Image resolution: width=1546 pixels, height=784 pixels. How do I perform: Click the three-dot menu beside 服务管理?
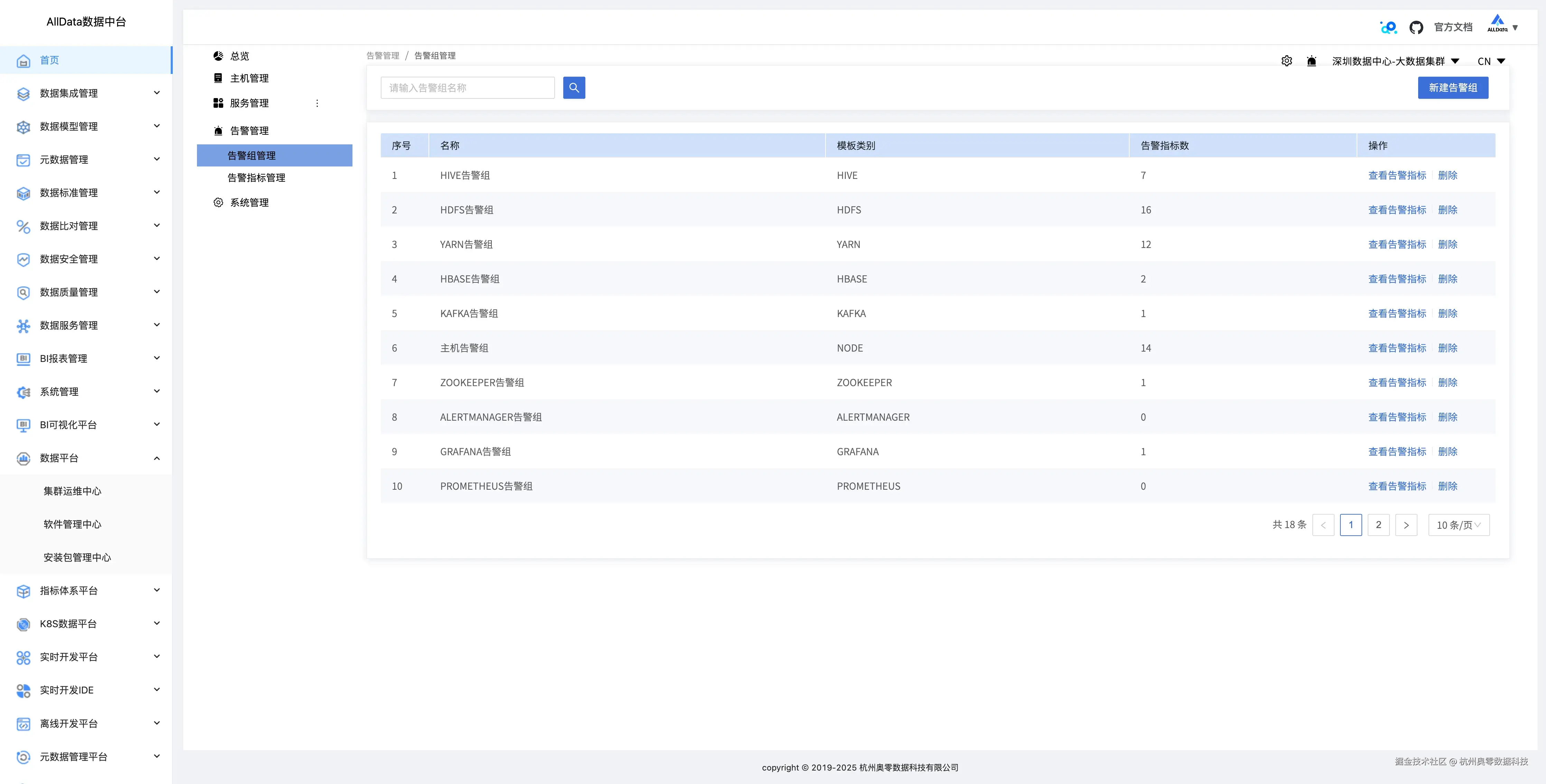point(317,103)
